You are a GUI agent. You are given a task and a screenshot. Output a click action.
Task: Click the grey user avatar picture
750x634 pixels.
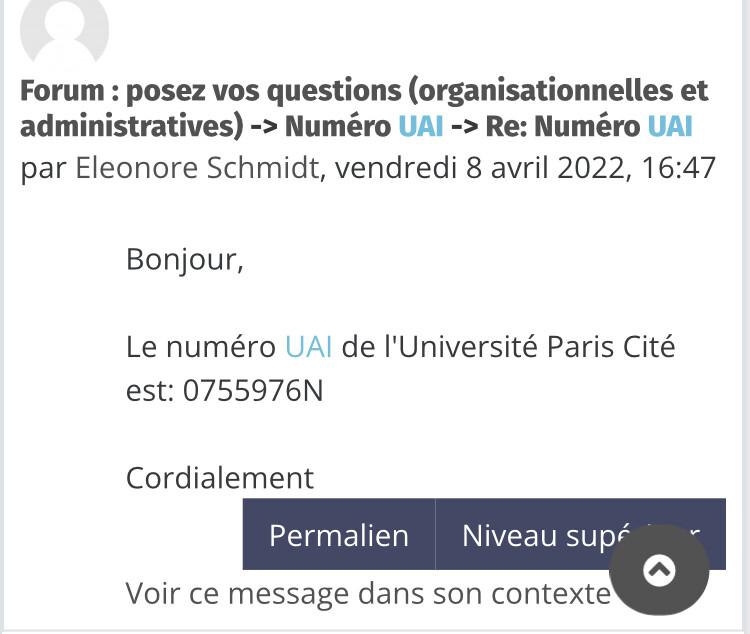(x=65, y=31)
